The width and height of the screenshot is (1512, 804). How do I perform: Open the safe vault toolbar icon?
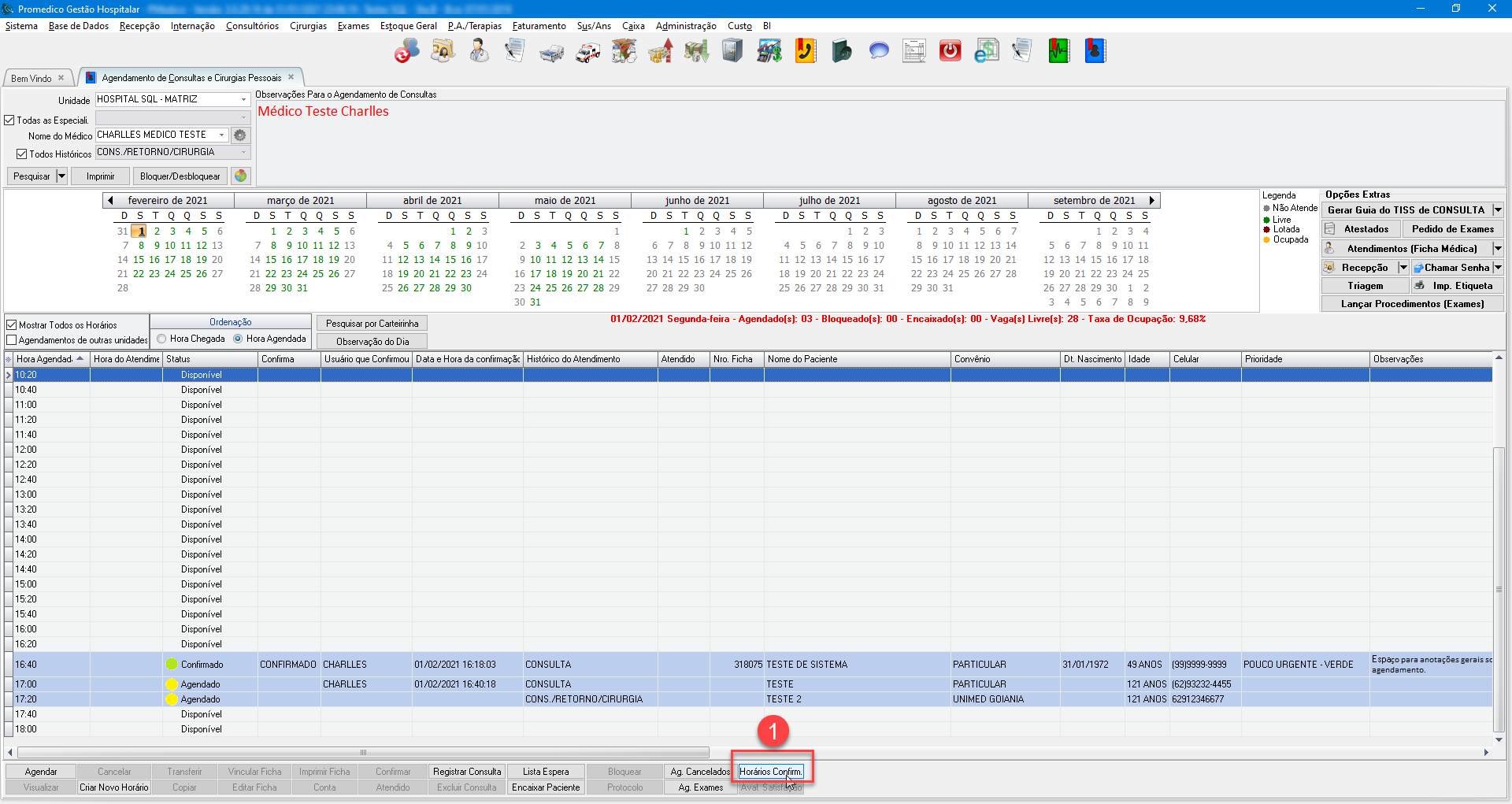click(732, 51)
